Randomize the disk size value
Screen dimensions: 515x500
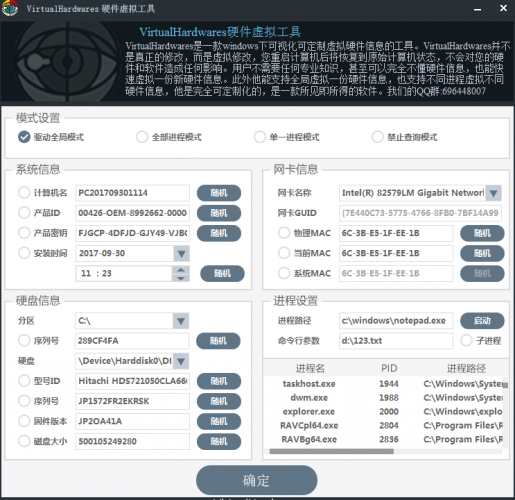coord(219,442)
